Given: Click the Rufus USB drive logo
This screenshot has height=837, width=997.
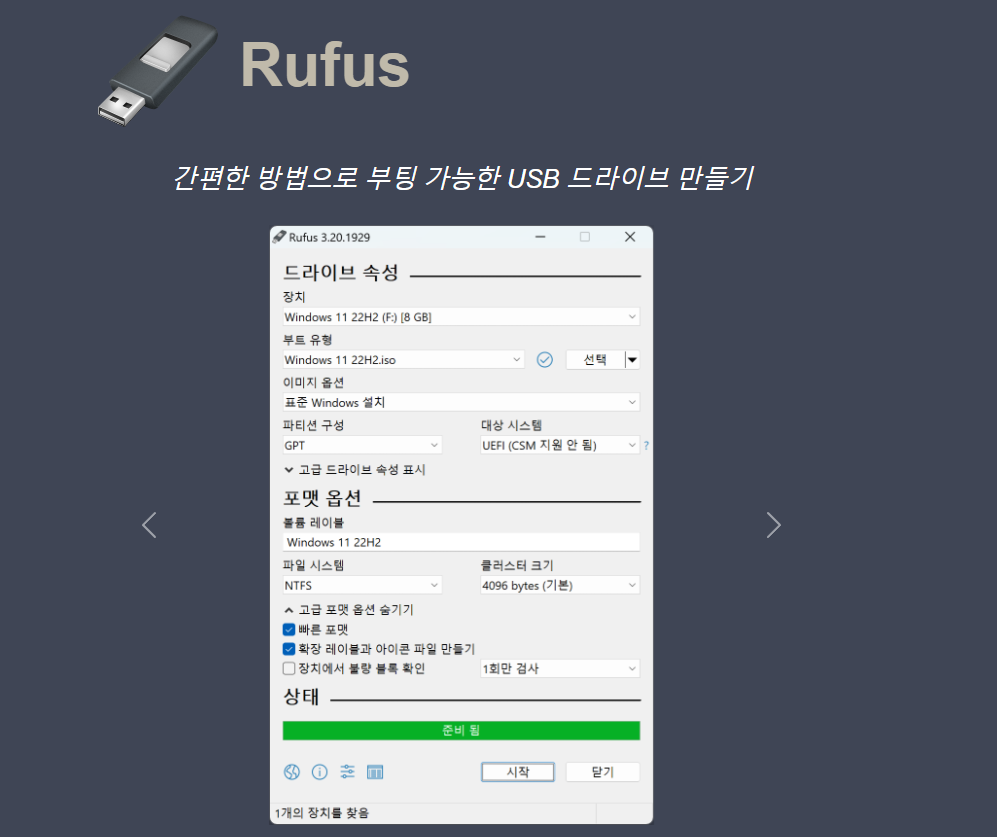Looking at the screenshot, I should tap(158, 70).
